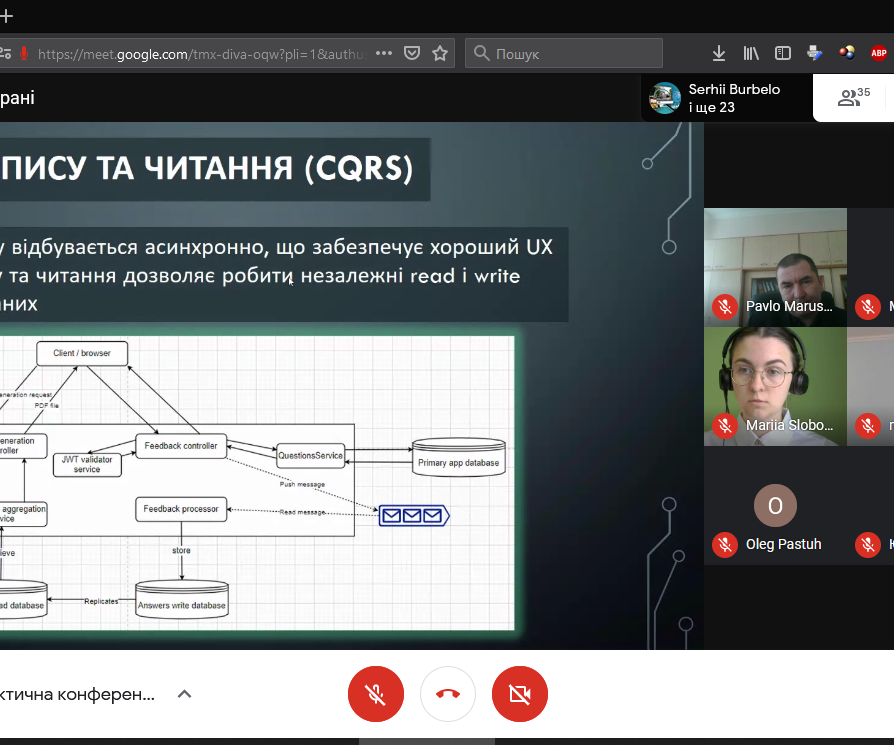This screenshot has height=745, width=894.
Task: Toggle the Firefox sidebar view icon
Action: pyautogui.click(x=783, y=53)
